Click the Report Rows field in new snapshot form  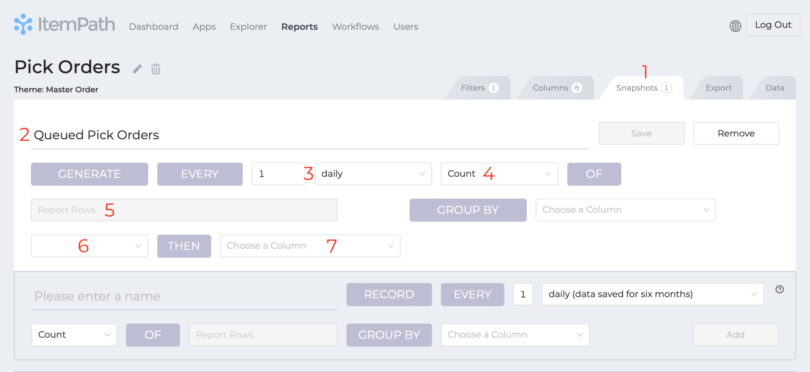[x=263, y=335]
